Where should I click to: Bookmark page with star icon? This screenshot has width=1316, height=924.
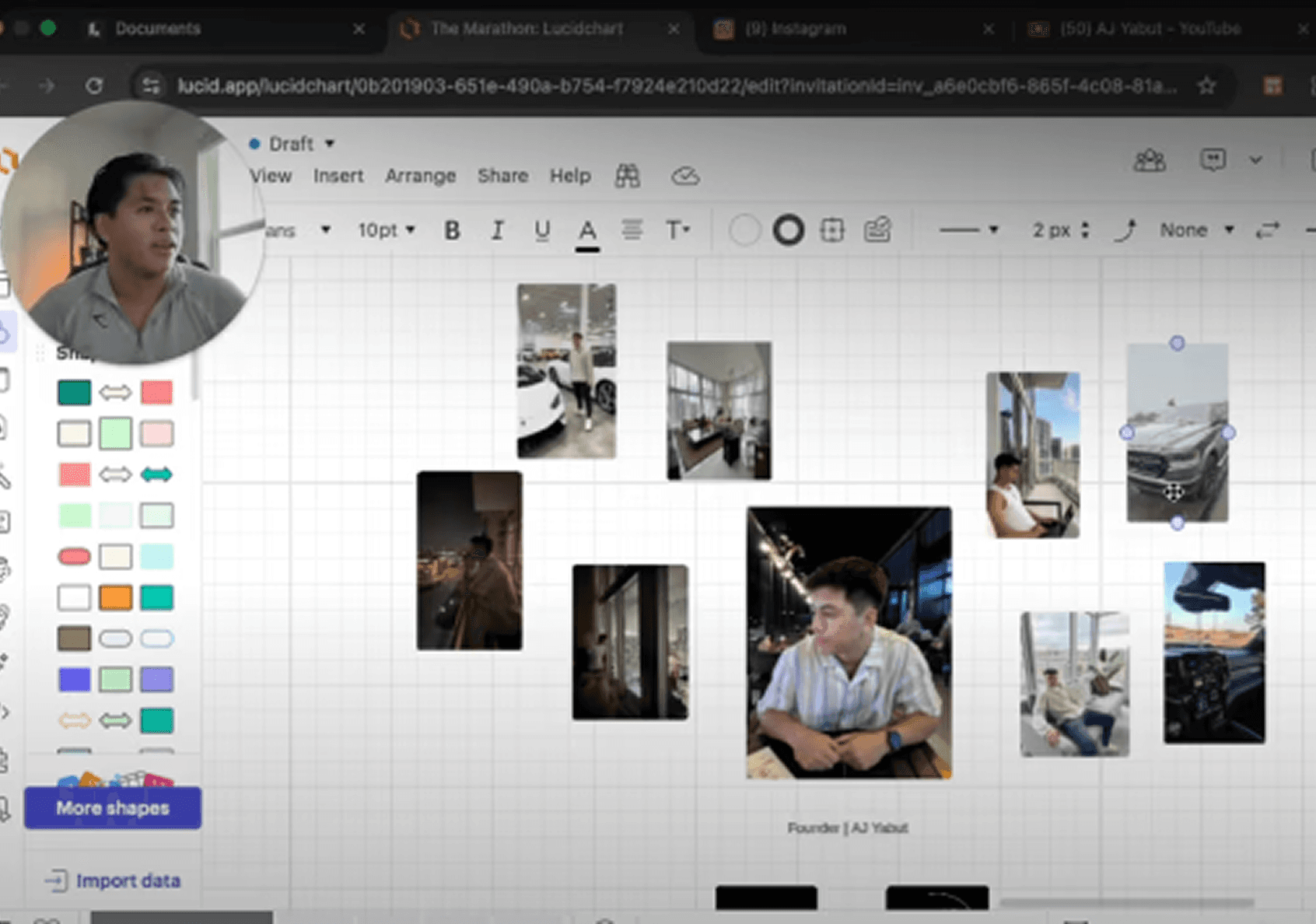coord(1206,86)
